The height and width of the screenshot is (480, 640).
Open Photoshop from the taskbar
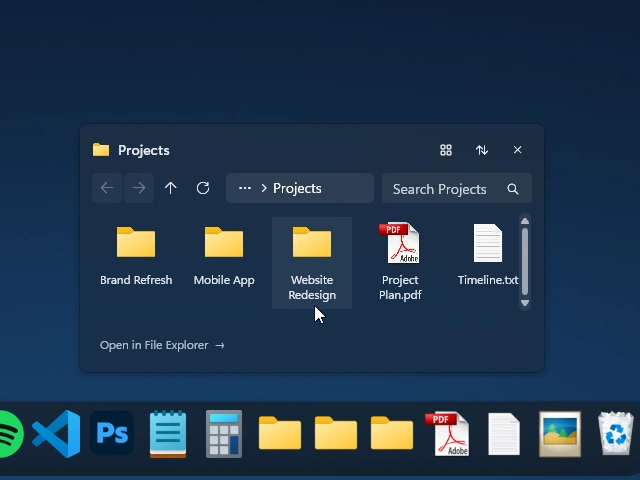coord(112,433)
